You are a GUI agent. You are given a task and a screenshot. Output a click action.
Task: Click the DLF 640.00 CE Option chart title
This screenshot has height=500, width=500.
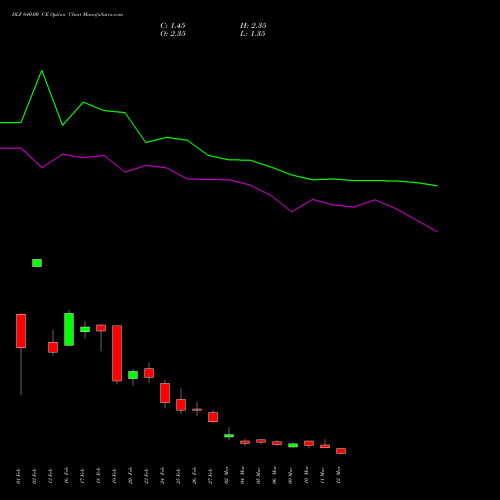[67, 15]
